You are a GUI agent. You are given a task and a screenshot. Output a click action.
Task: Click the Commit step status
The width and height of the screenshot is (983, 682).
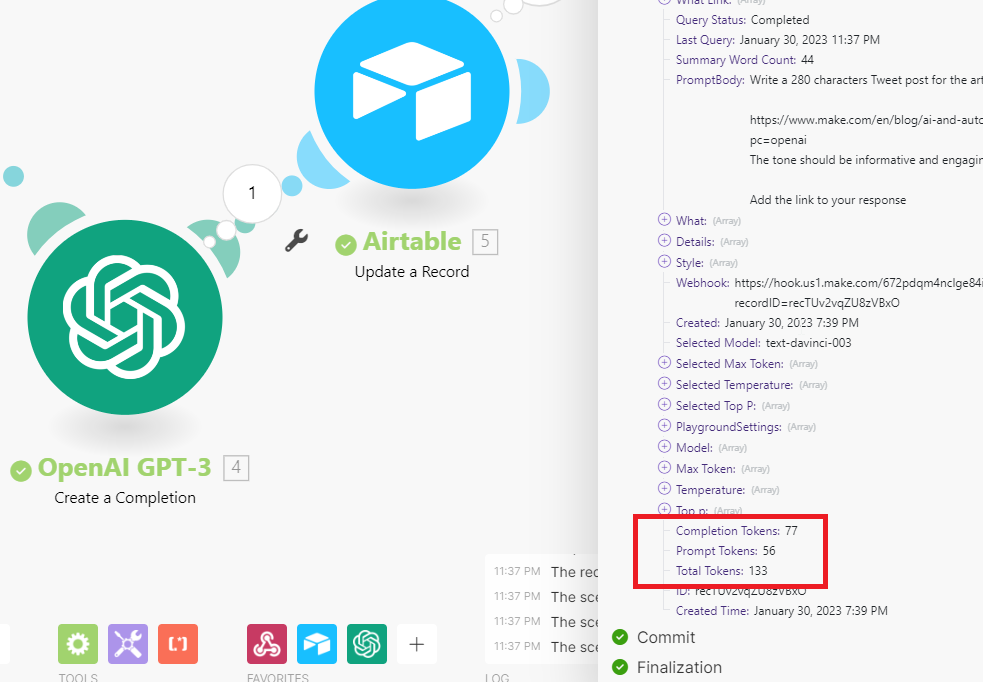(666, 637)
